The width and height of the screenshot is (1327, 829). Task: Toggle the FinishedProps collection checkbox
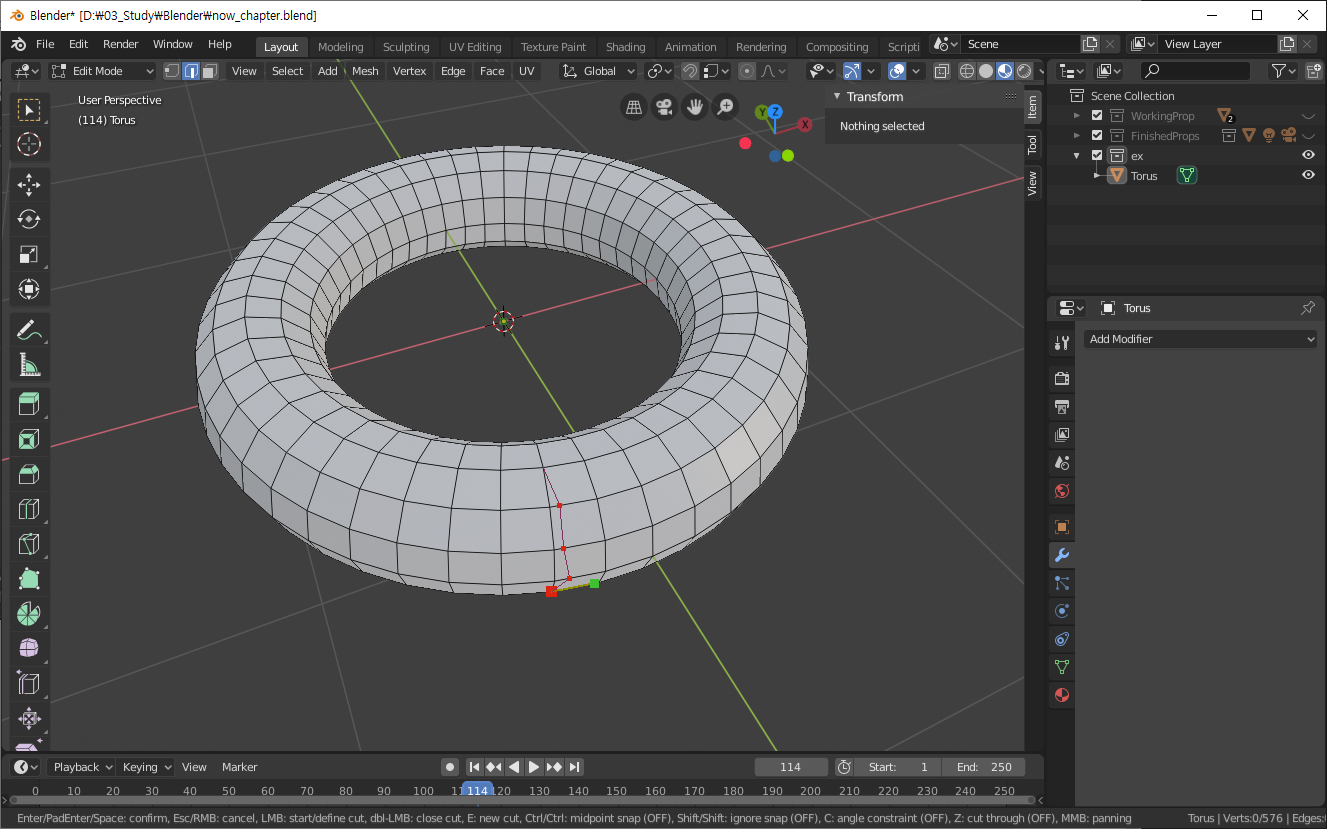1097,136
